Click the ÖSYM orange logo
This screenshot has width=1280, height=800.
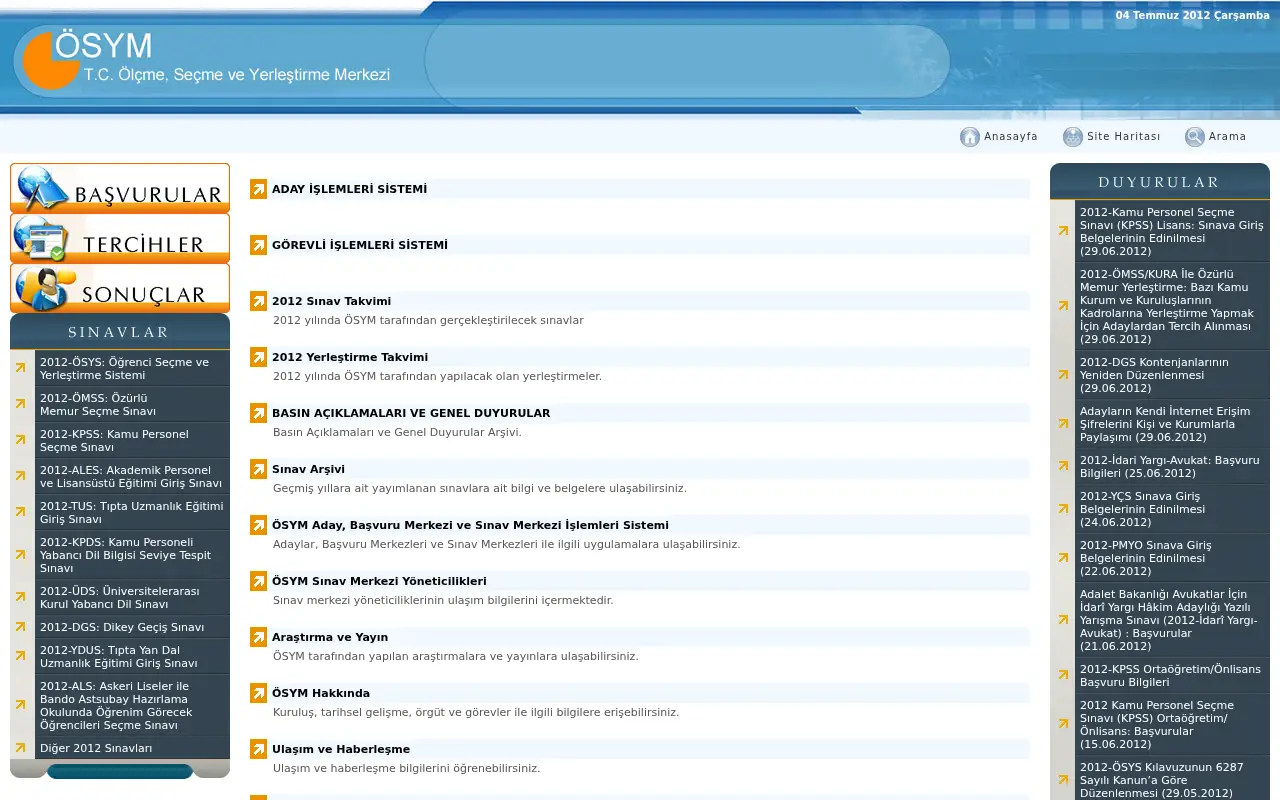(x=50, y=60)
